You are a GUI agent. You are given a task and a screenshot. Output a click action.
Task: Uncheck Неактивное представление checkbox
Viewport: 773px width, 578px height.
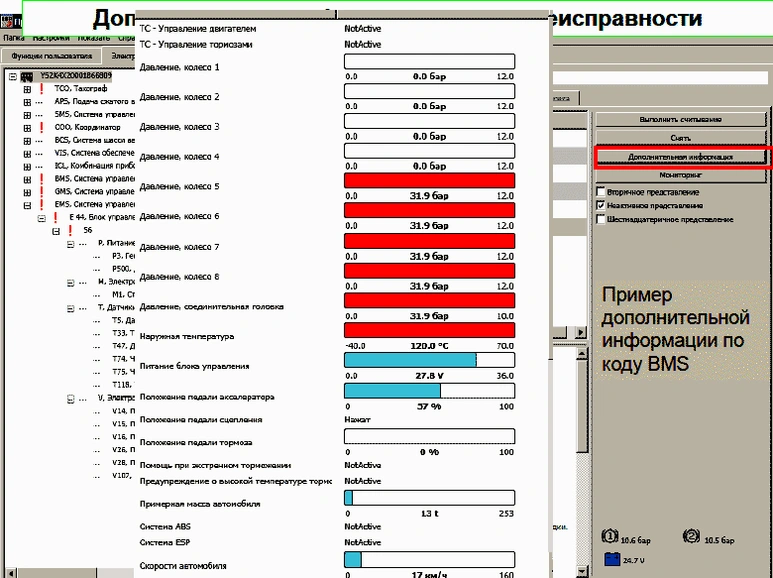600,205
